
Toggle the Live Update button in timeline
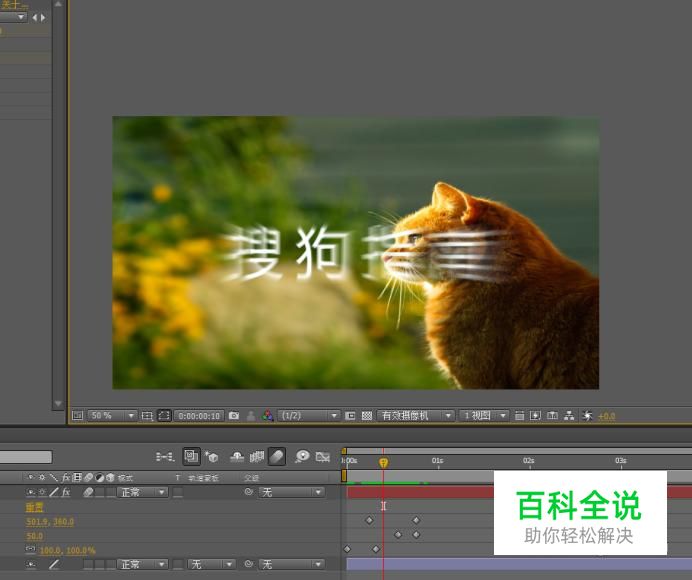pyautogui.click(x=192, y=456)
